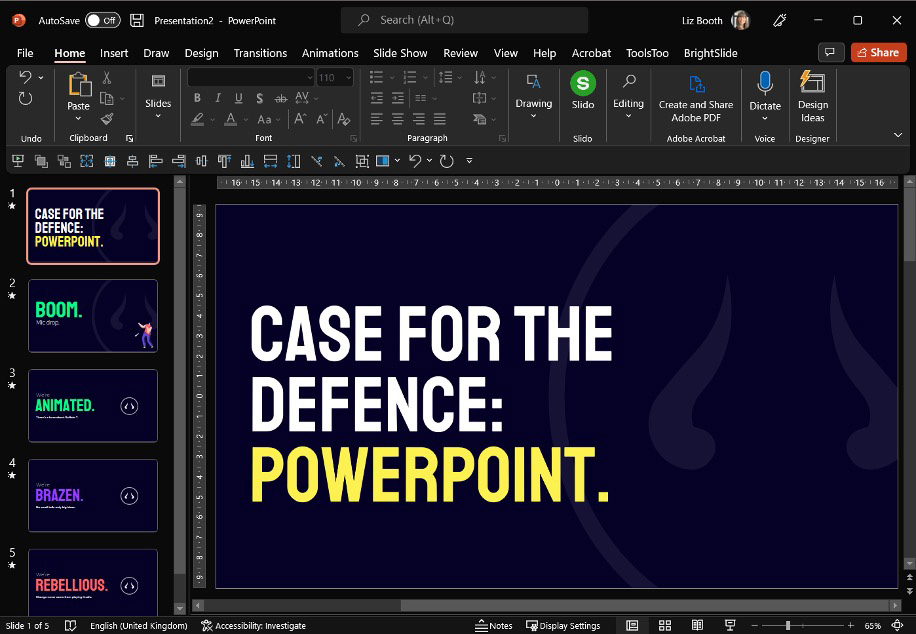Click the font color A button
This screenshot has height=634, width=916.
pos(231,119)
